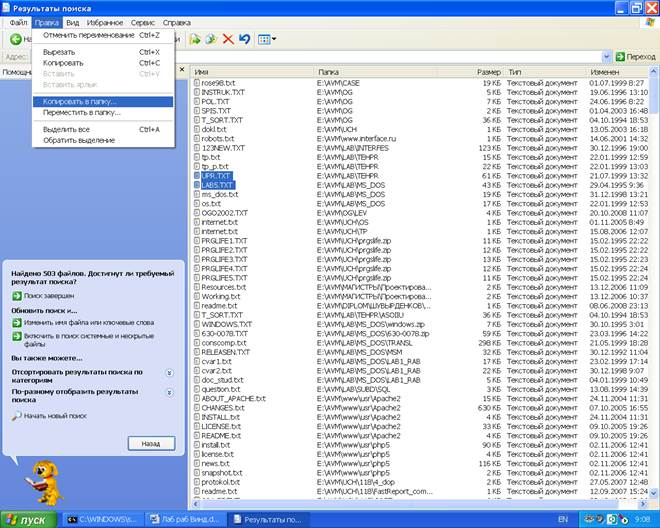This screenshot has height=528, width=660.
Task: Click the Move To folder toolbar icon
Action: point(195,39)
